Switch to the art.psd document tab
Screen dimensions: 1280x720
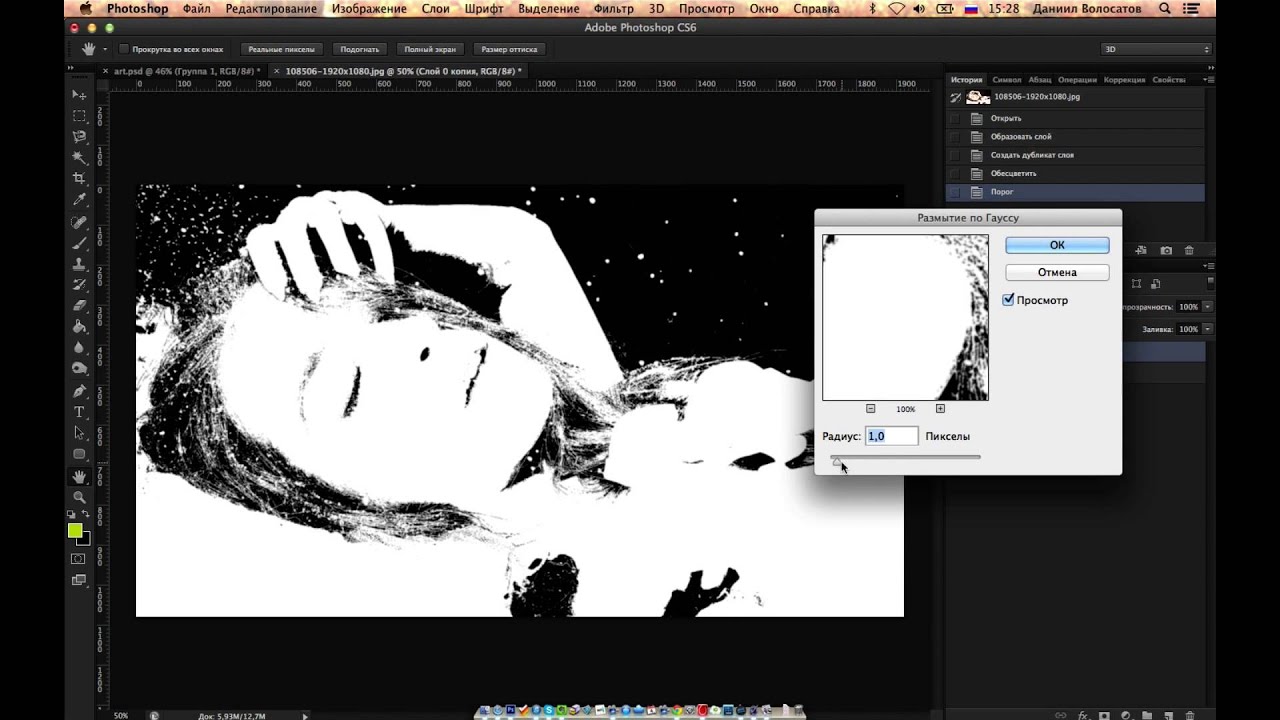point(185,71)
